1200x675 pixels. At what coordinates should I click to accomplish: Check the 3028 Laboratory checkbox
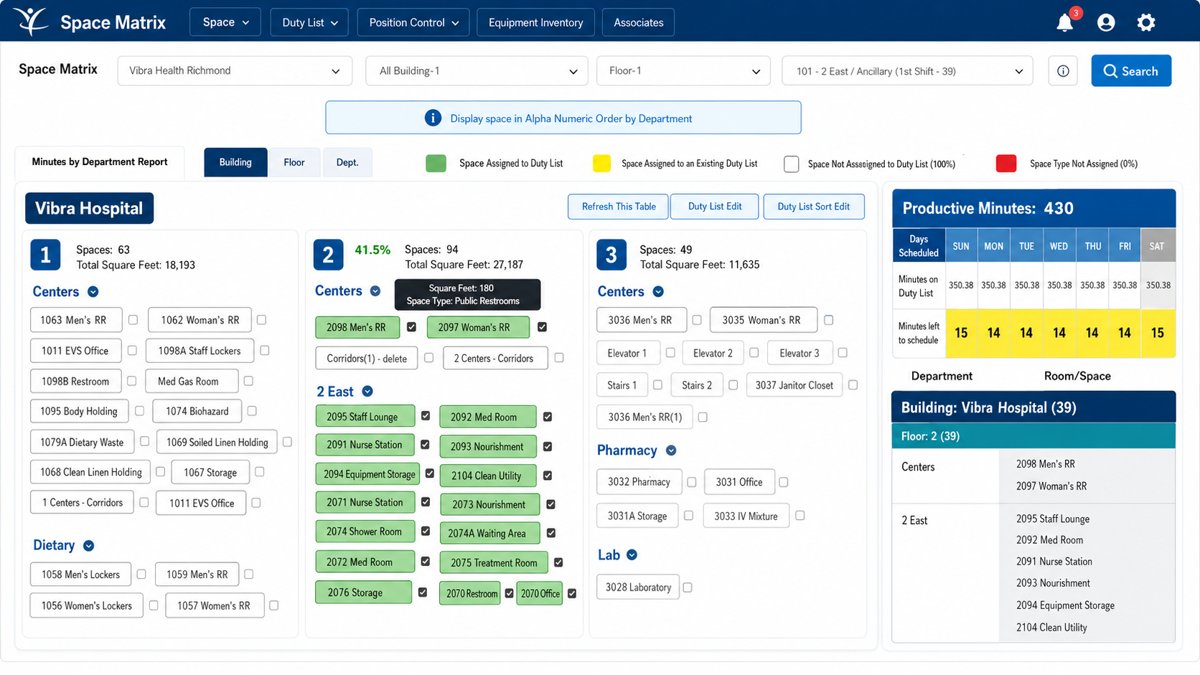(687, 587)
